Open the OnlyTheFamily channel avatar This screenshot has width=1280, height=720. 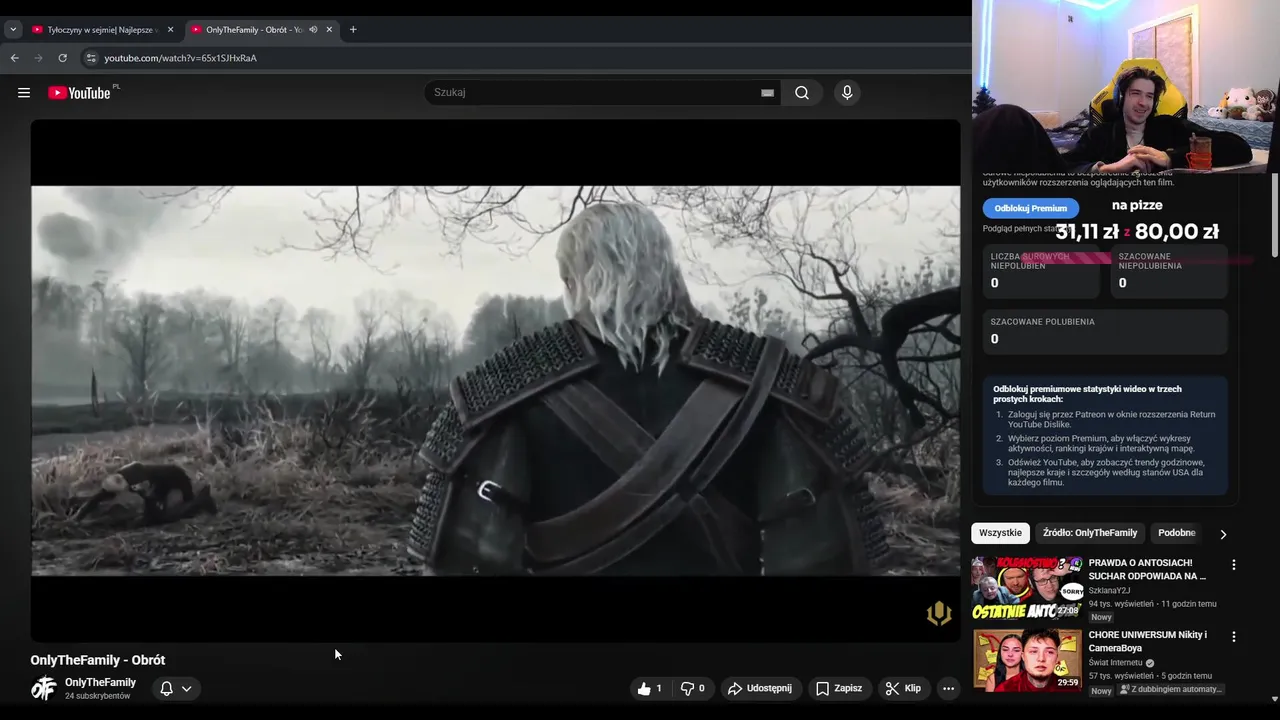coord(43,688)
